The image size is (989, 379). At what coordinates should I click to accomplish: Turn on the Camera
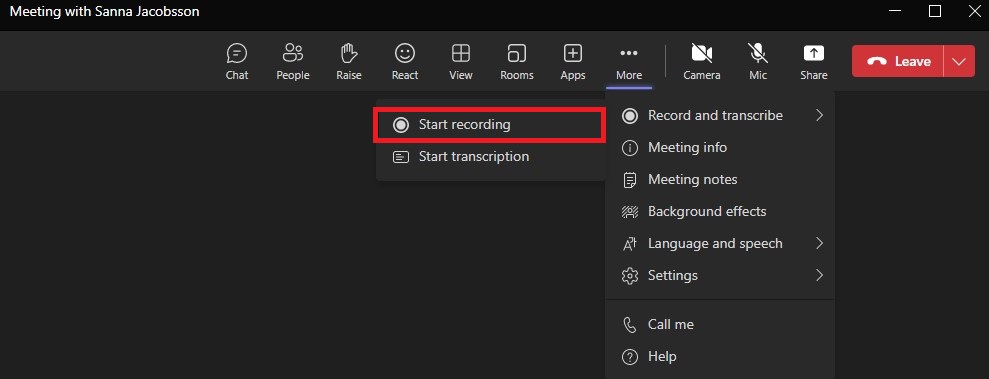coord(701,62)
